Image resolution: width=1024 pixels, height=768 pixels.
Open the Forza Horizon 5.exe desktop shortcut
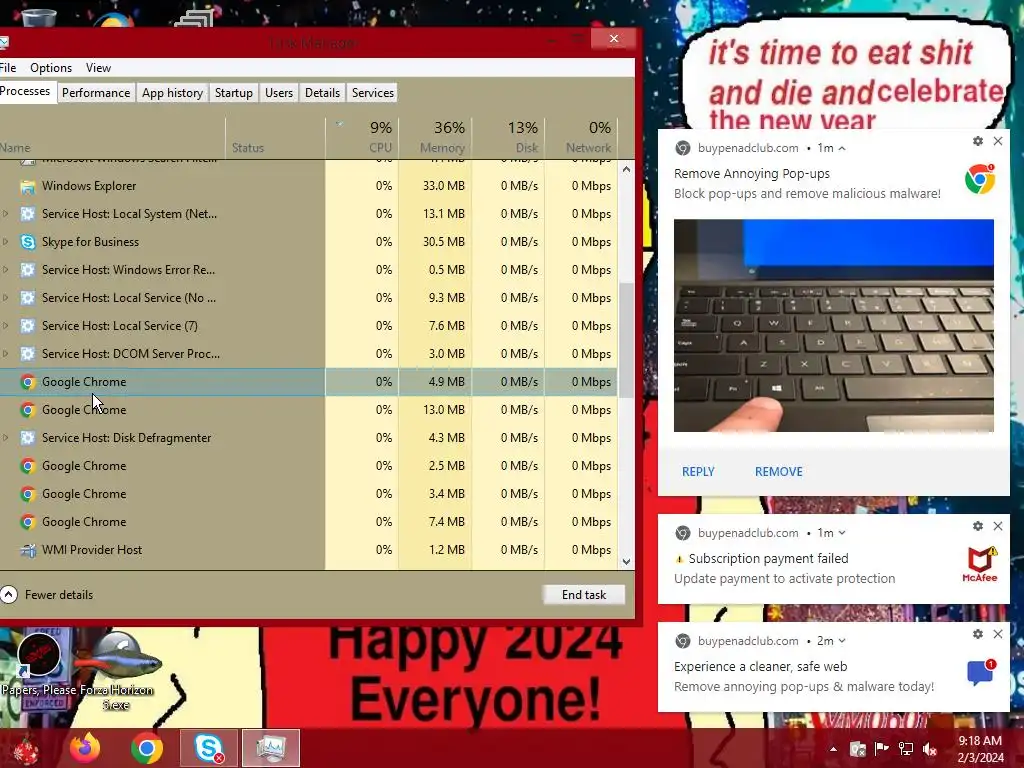pos(117,671)
